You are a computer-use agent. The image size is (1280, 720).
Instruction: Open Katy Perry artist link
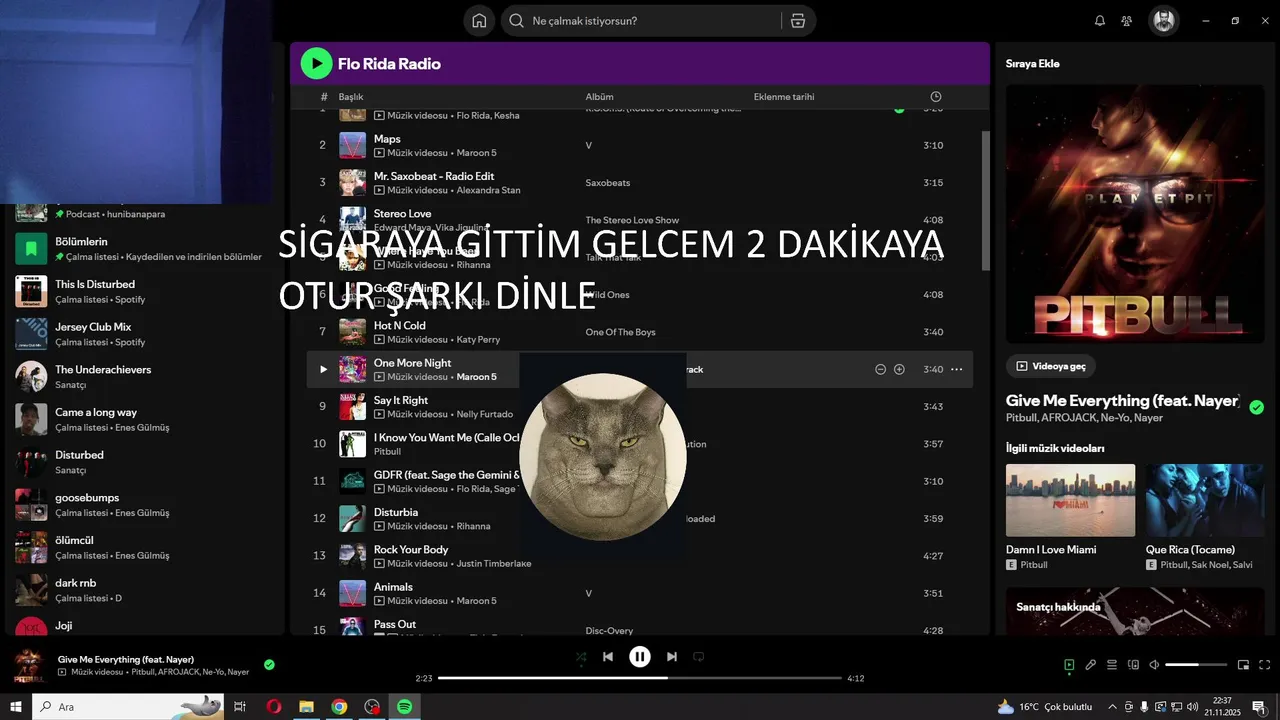coord(478,340)
